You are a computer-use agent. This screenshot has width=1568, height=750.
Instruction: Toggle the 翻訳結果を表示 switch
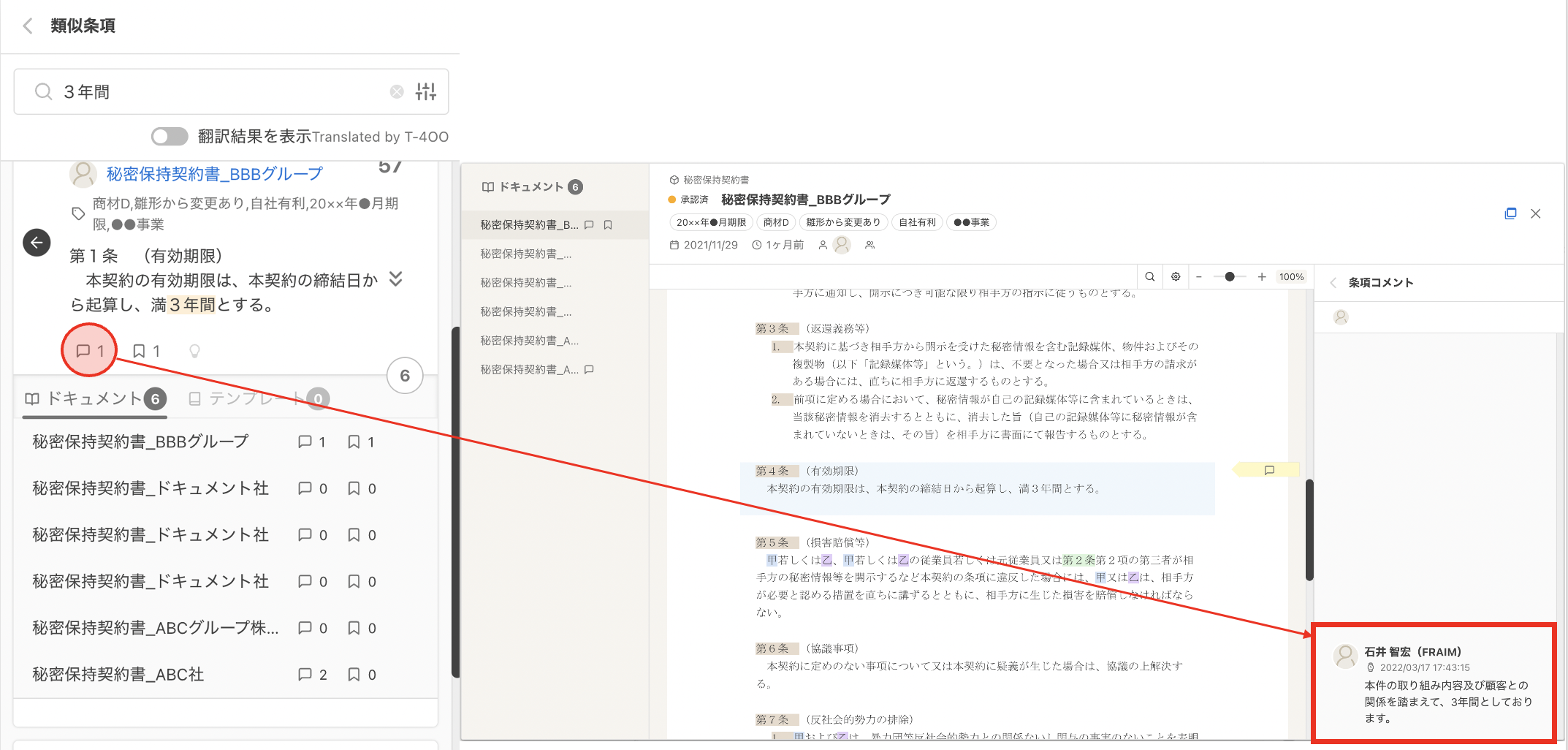click(170, 137)
